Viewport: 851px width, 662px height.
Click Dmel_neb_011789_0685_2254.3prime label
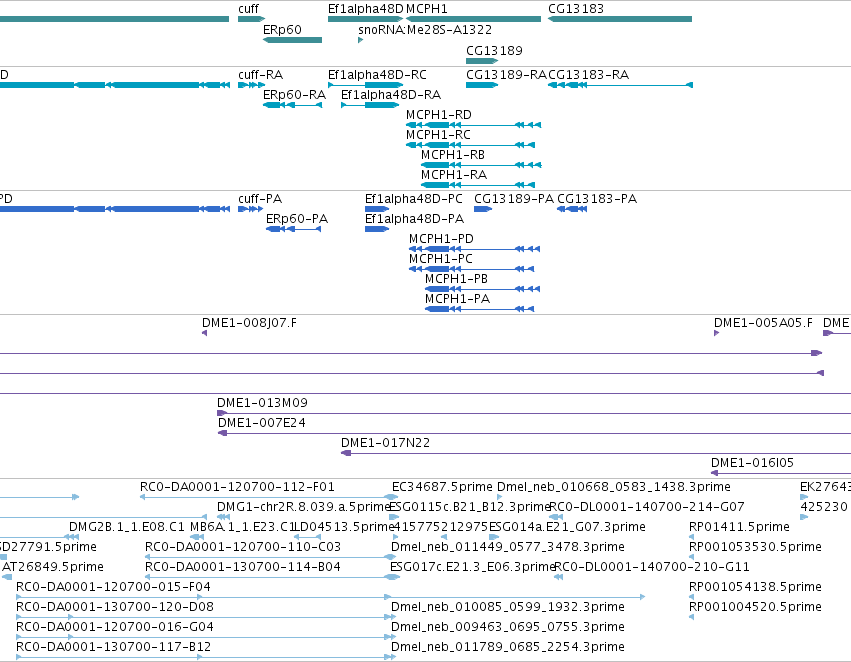pyautogui.click(x=507, y=648)
